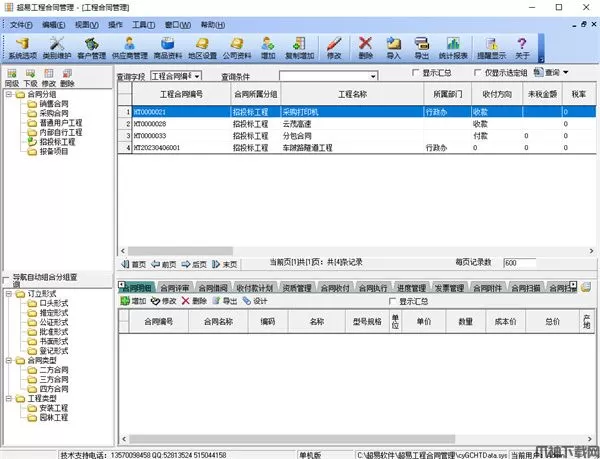Add 同级 group in tree panel

click(x=12, y=78)
